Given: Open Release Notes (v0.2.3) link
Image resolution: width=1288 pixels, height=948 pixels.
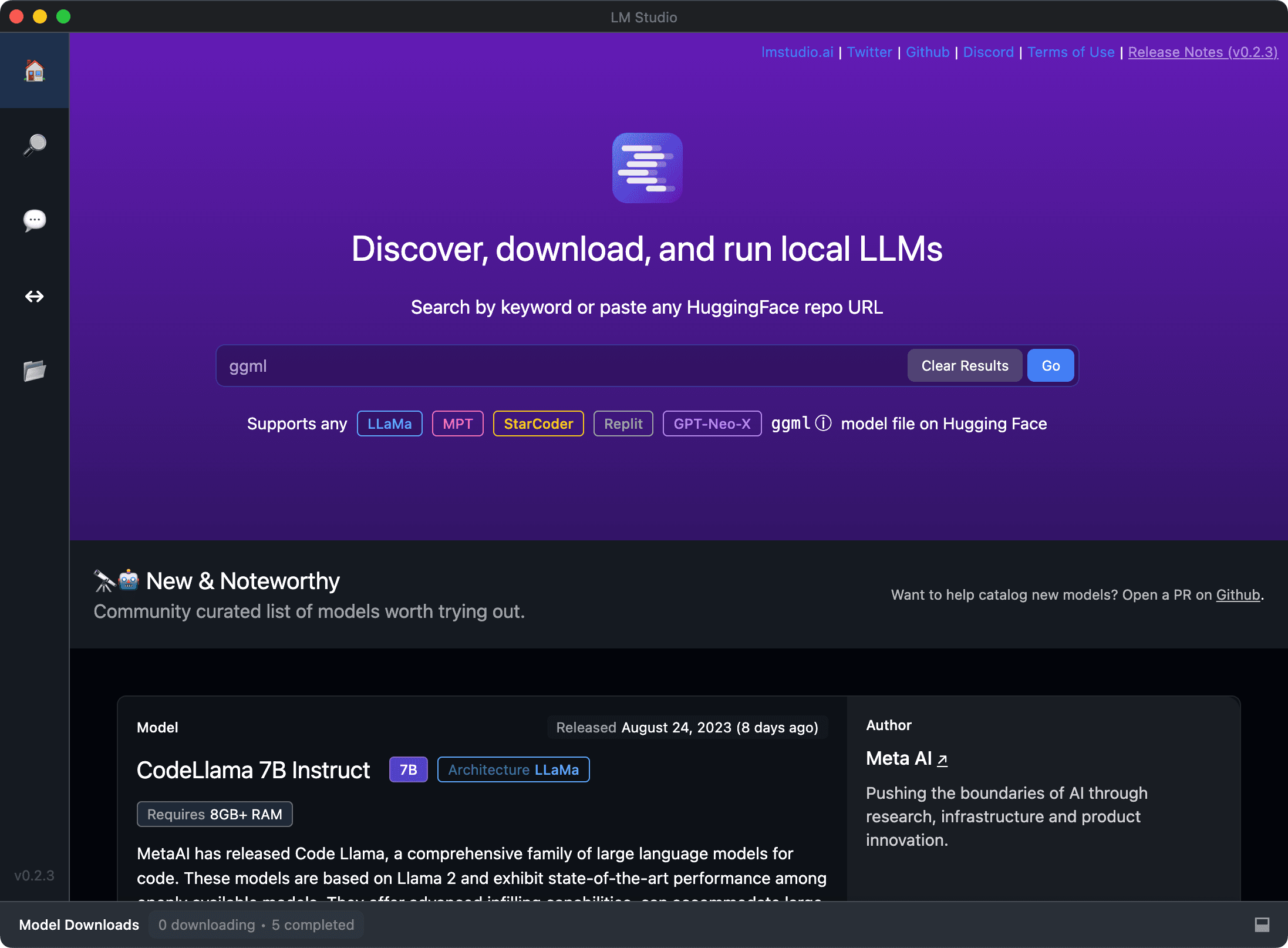Looking at the screenshot, I should (x=1202, y=52).
